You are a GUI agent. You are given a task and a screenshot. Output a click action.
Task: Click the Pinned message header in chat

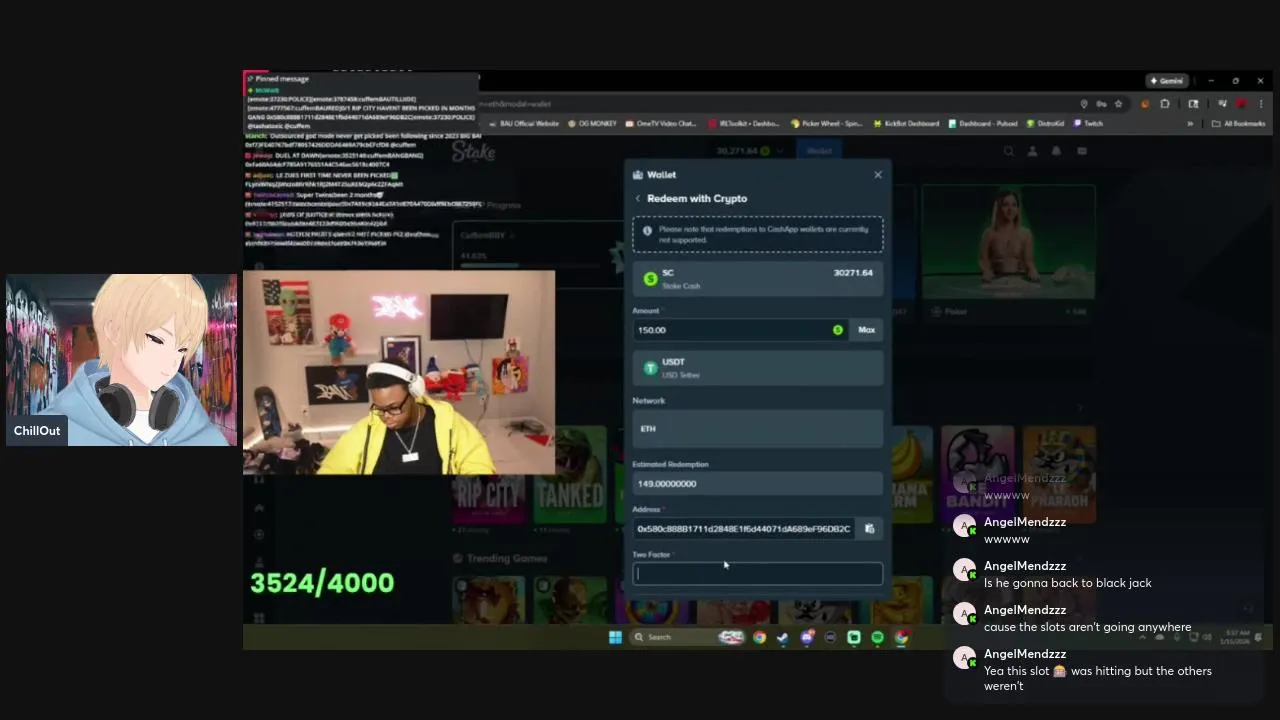pos(282,79)
